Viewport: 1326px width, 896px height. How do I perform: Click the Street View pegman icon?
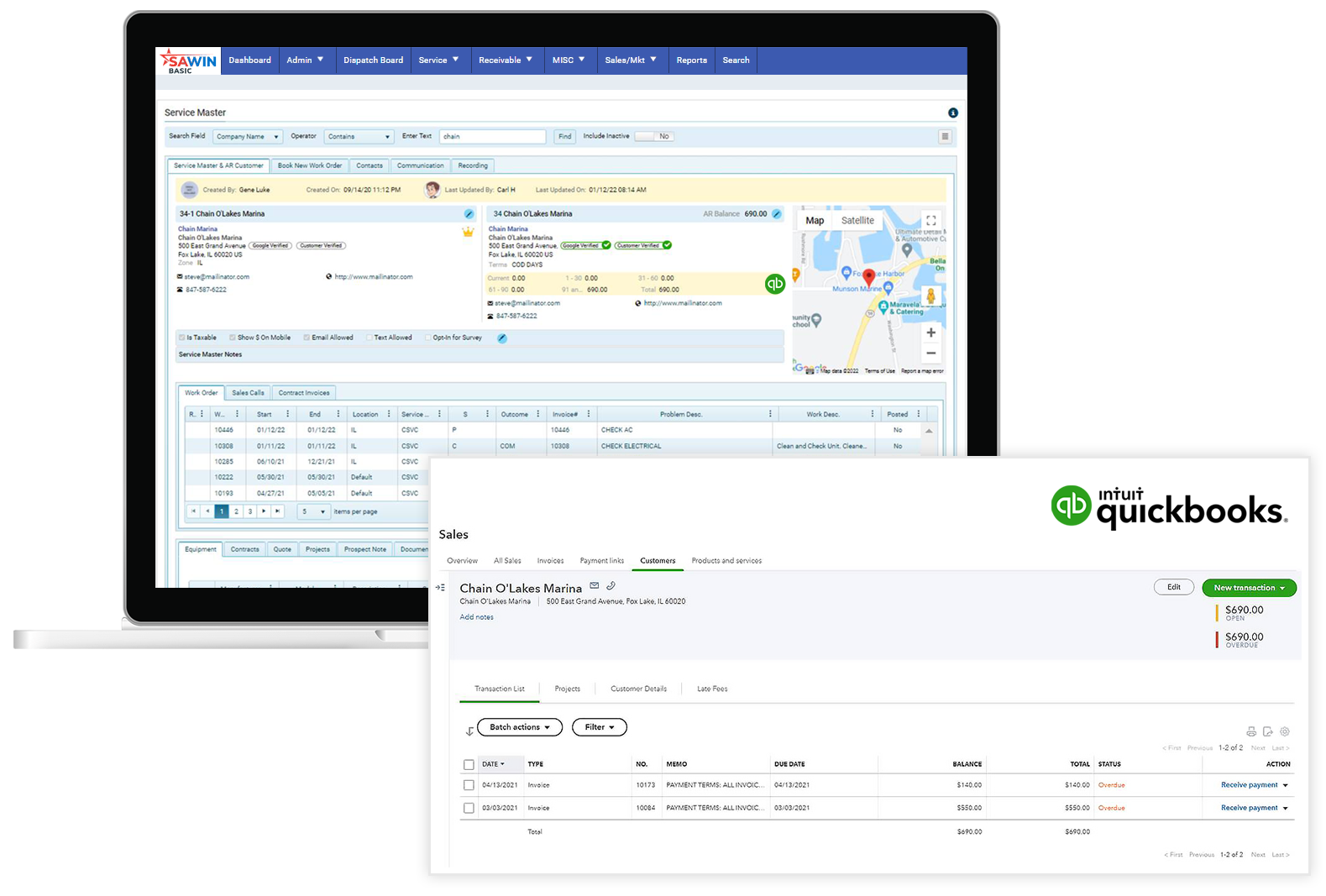(930, 296)
